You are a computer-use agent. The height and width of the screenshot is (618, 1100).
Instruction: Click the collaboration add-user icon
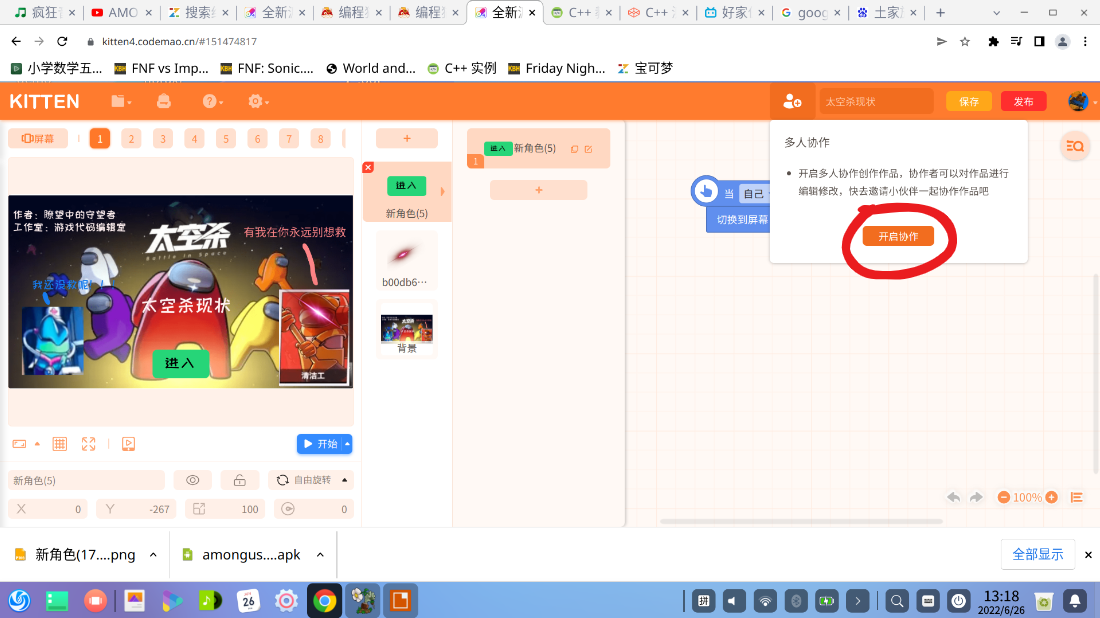[x=792, y=102]
